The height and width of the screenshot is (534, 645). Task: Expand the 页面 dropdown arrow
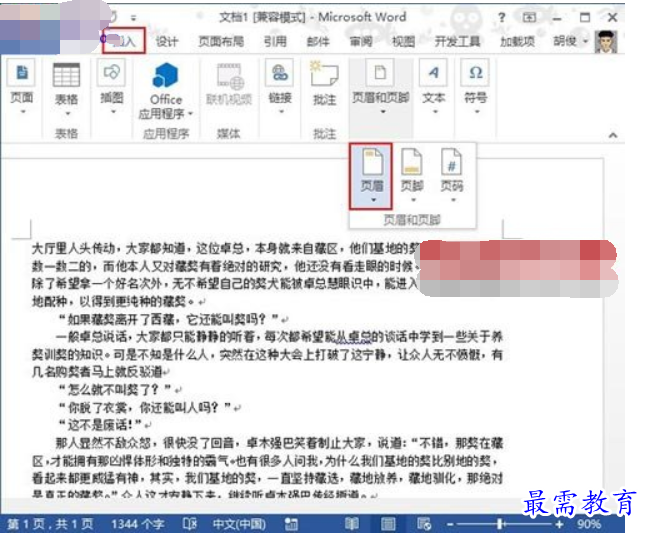tap(23, 111)
